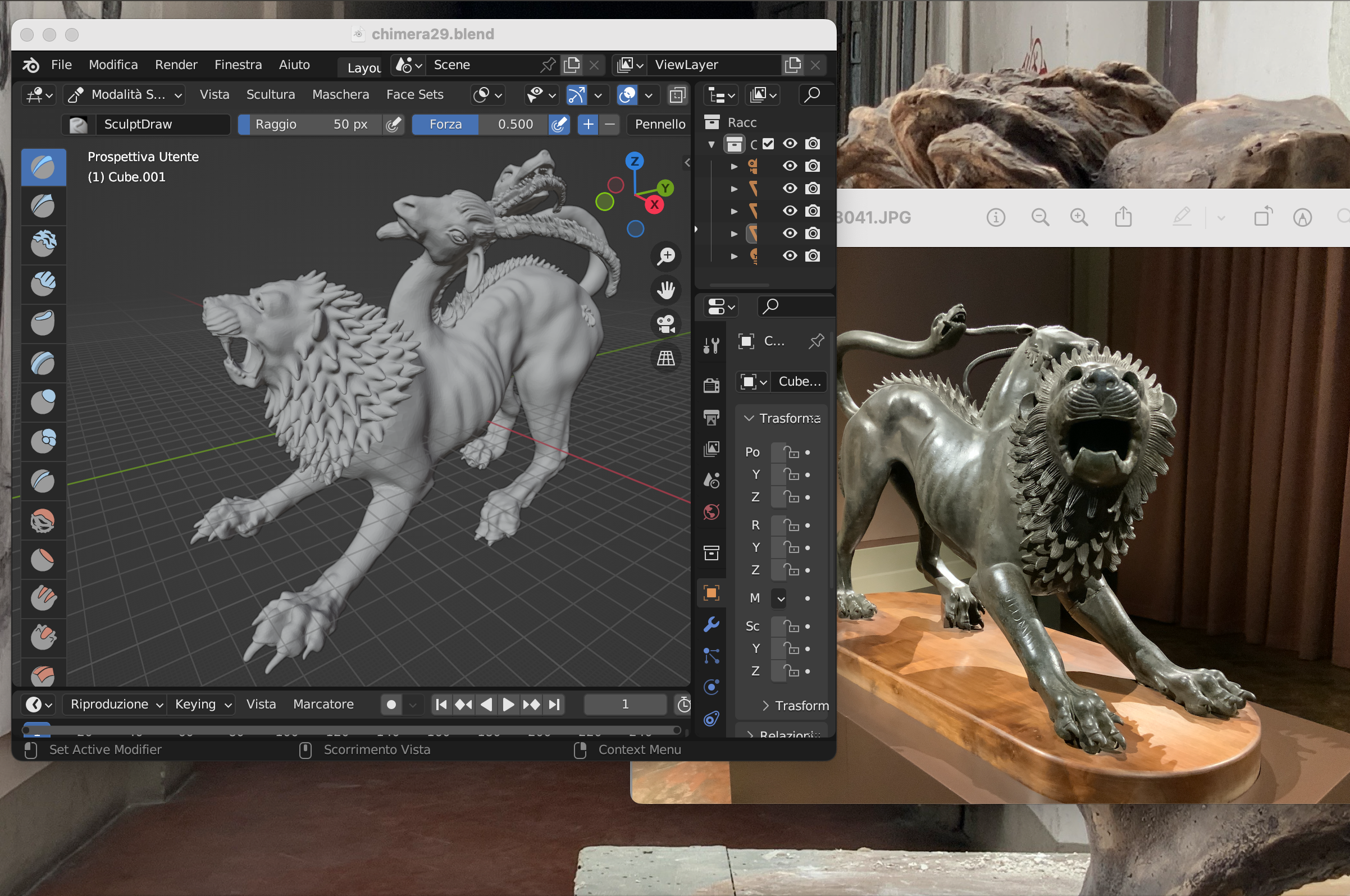Viewport: 1350px width, 896px height.
Task: Open the Particles properties tab
Action: point(711,656)
